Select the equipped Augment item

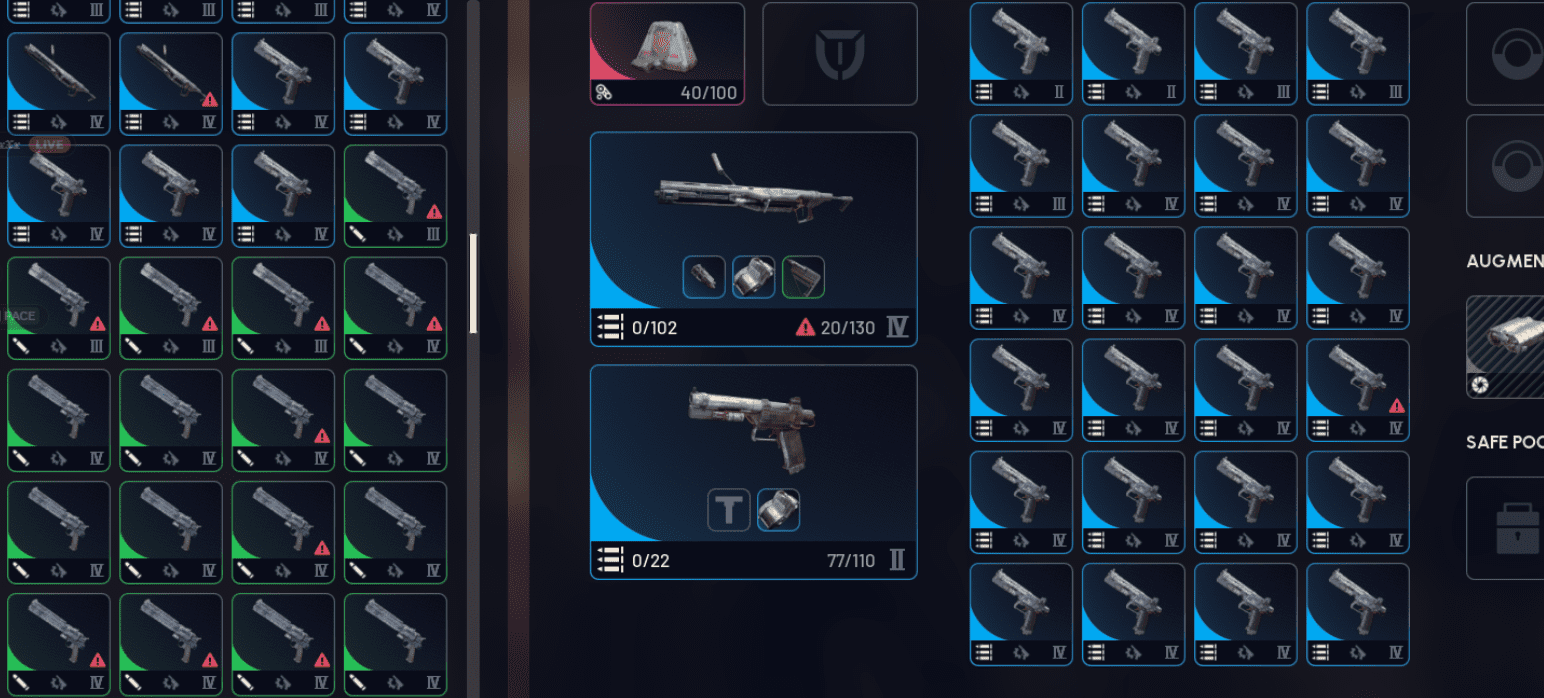tap(1505, 347)
